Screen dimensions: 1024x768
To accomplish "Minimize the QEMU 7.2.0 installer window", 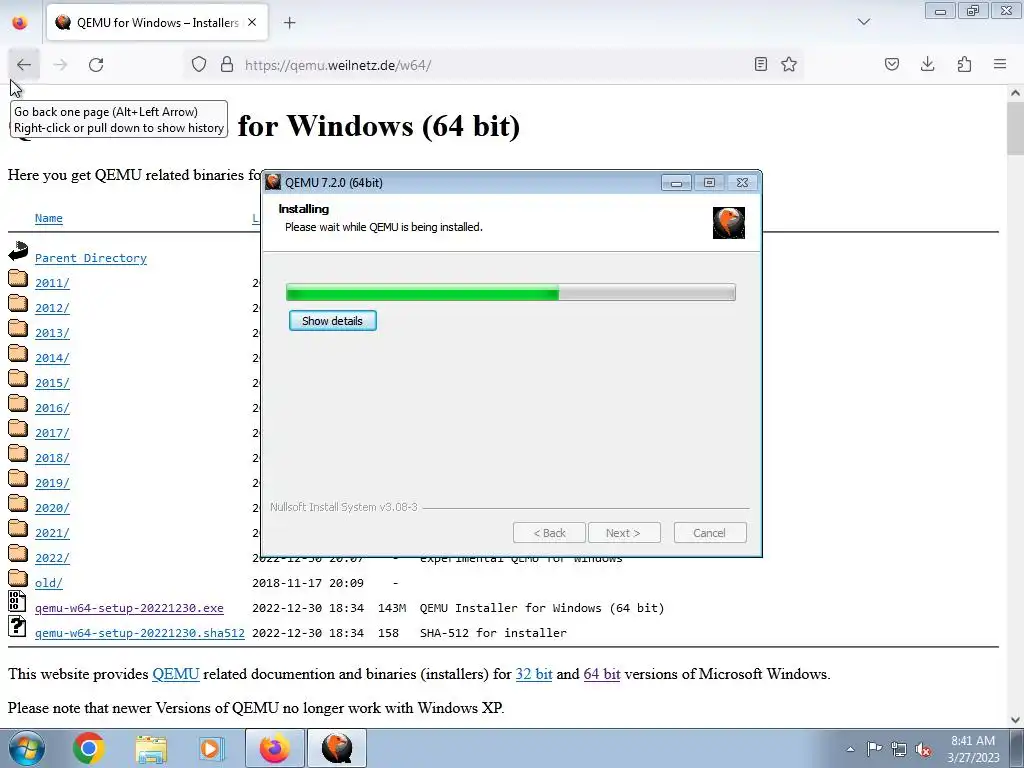I will (677, 183).
